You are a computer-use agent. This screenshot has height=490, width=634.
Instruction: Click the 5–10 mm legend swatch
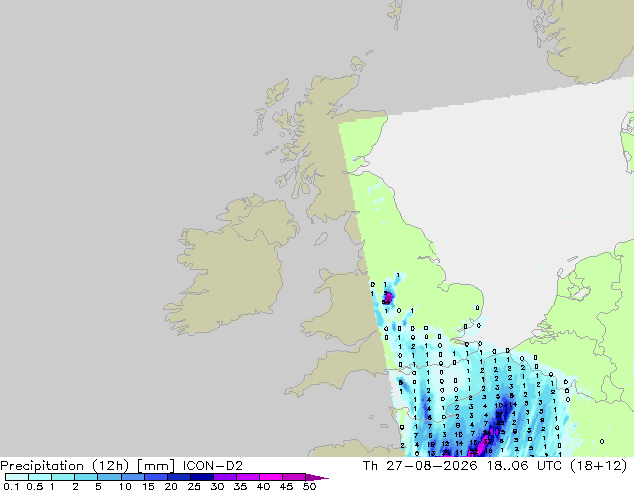[x=109, y=477]
